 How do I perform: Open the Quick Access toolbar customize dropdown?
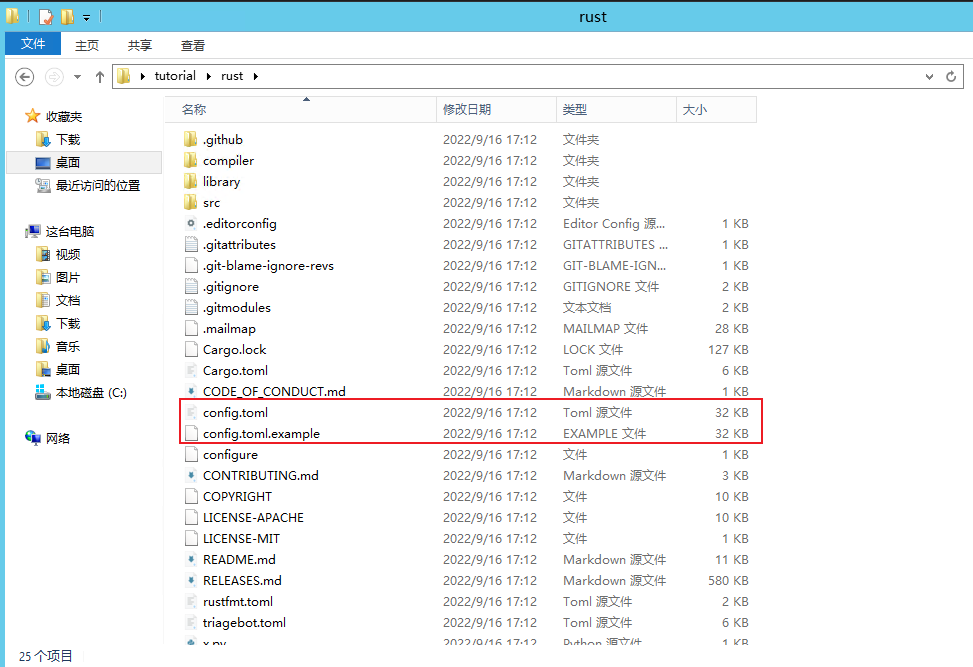click(86, 16)
